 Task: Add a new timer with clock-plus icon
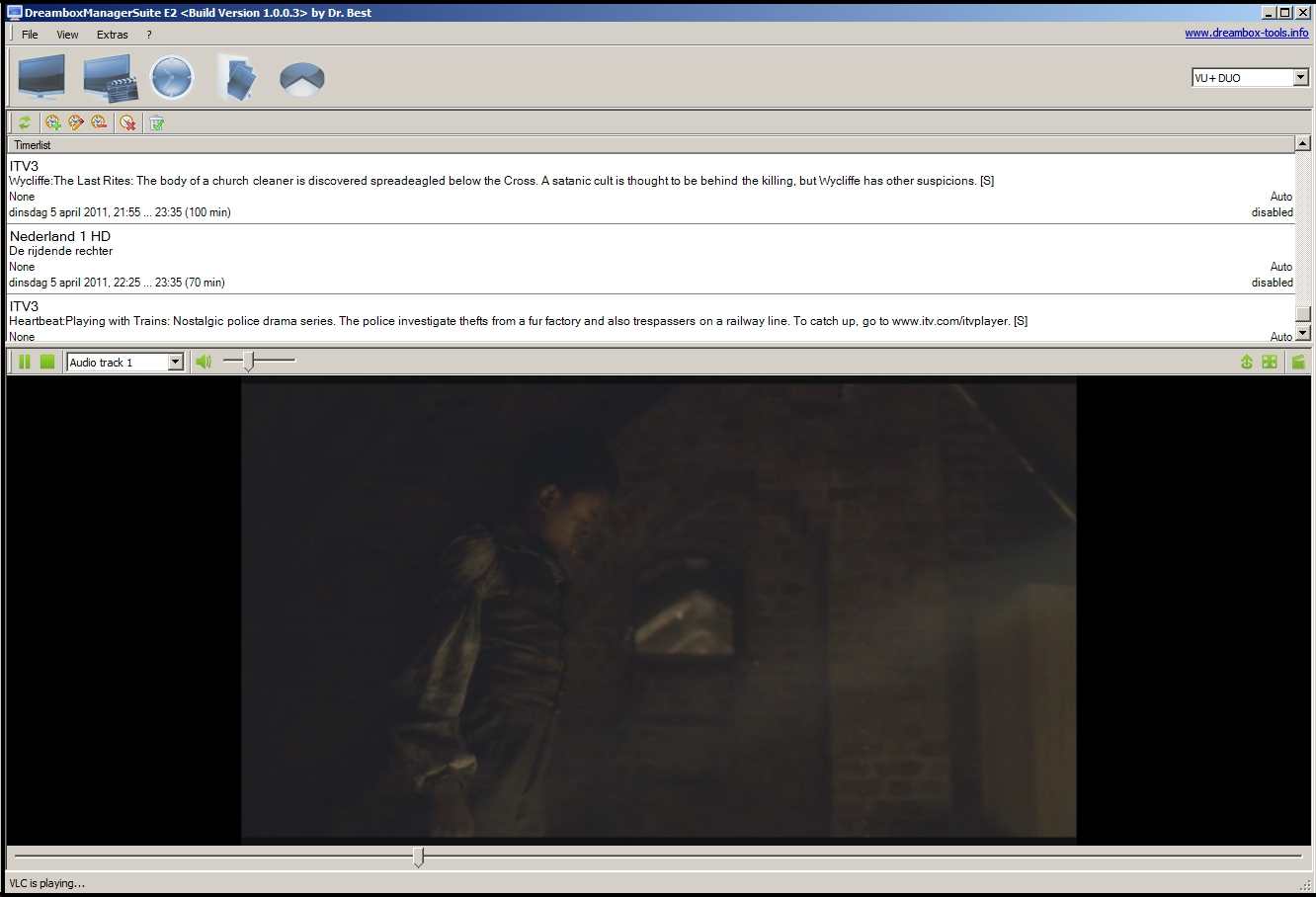point(53,122)
